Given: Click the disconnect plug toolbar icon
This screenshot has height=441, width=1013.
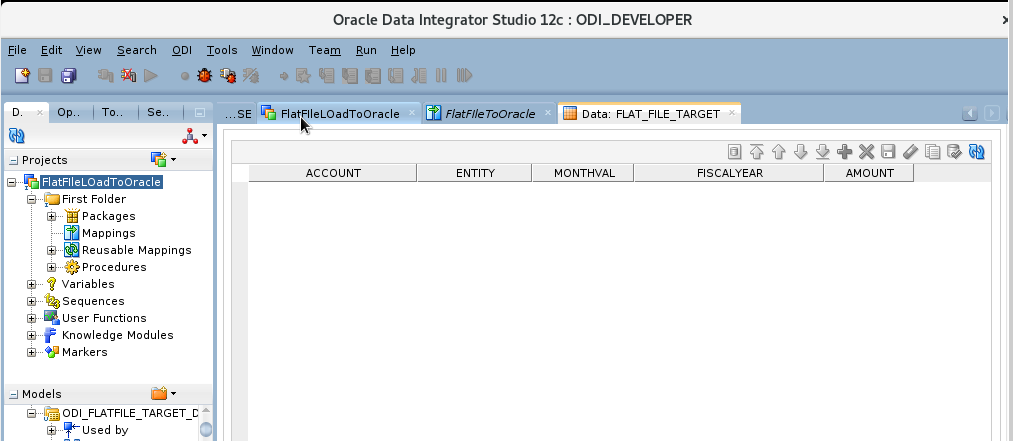Looking at the screenshot, I should pyautogui.click(x=128, y=76).
